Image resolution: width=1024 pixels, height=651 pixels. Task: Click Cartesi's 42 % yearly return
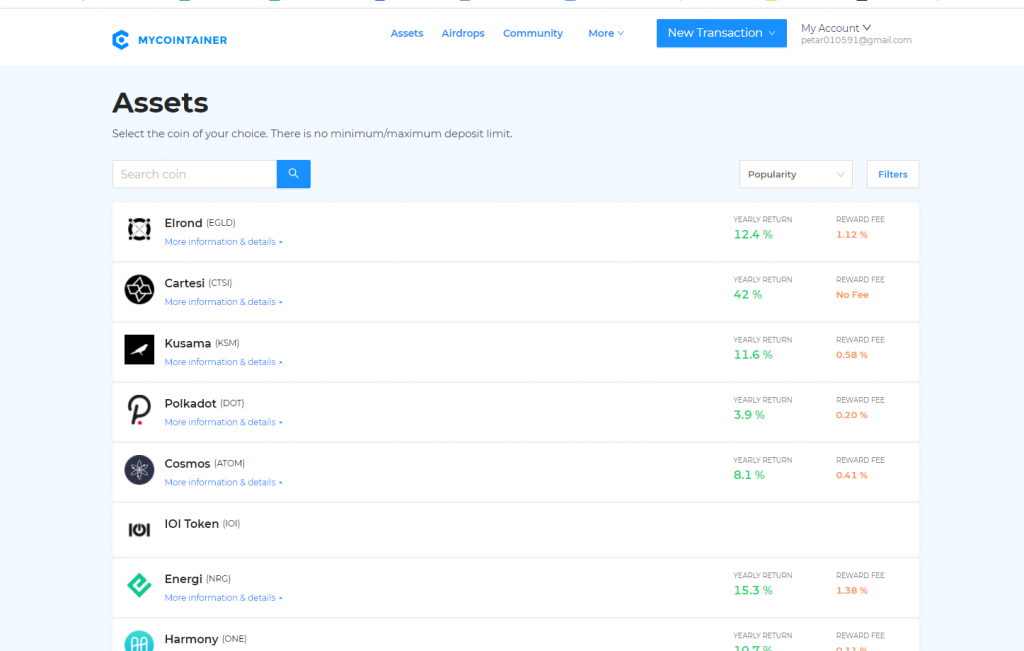click(748, 294)
